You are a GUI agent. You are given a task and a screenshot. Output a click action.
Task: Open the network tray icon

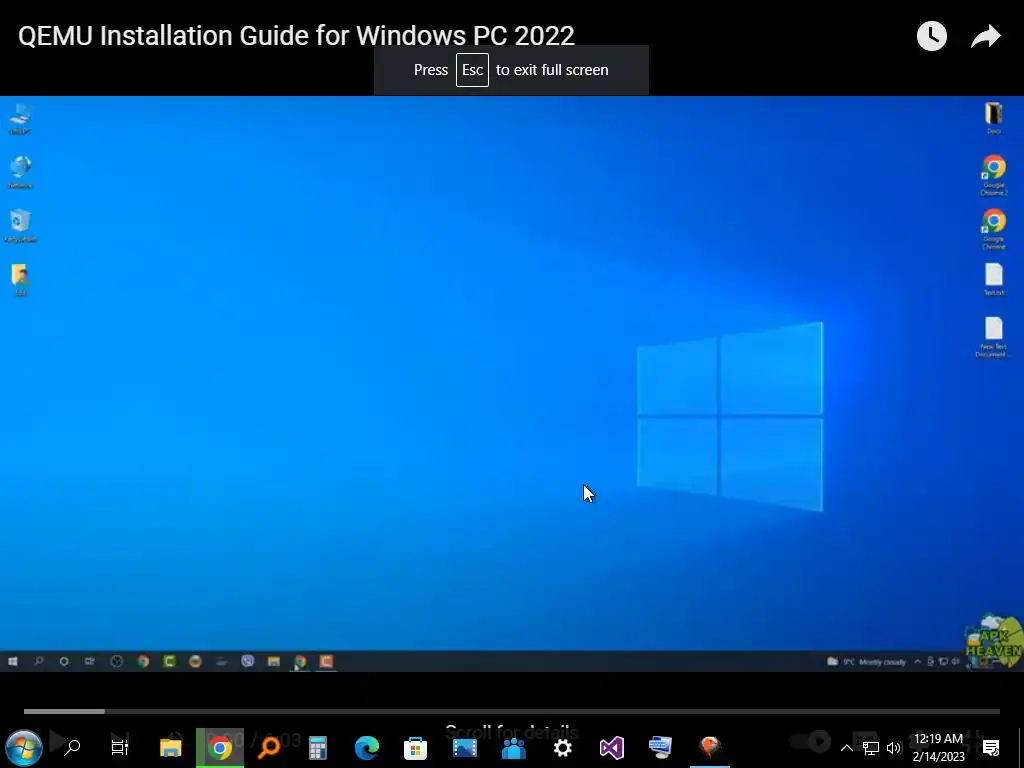click(x=871, y=748)
